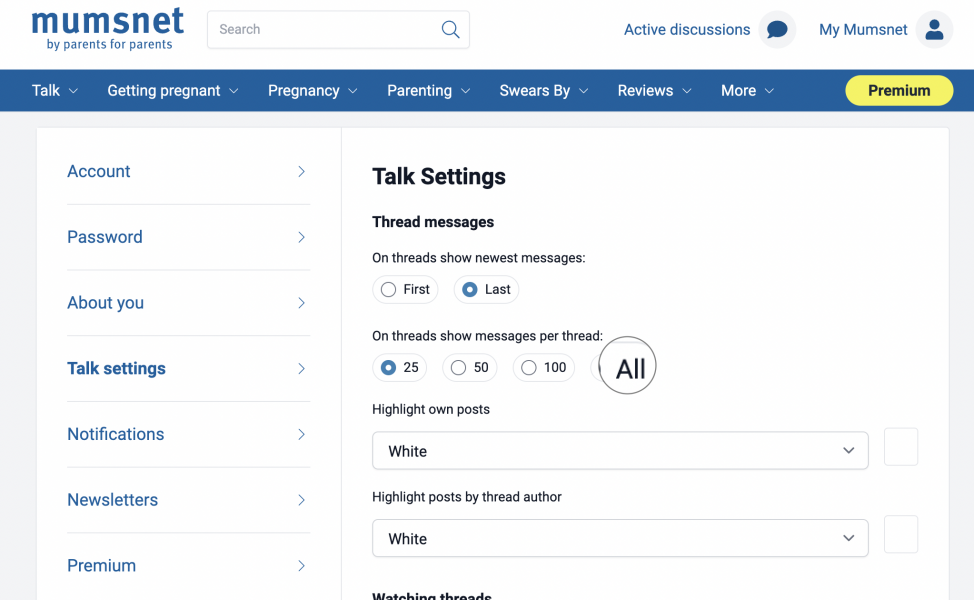The width and height of the screenshot is (974, 600).
Task: Select 50 messages per thread
Action: 459,368
